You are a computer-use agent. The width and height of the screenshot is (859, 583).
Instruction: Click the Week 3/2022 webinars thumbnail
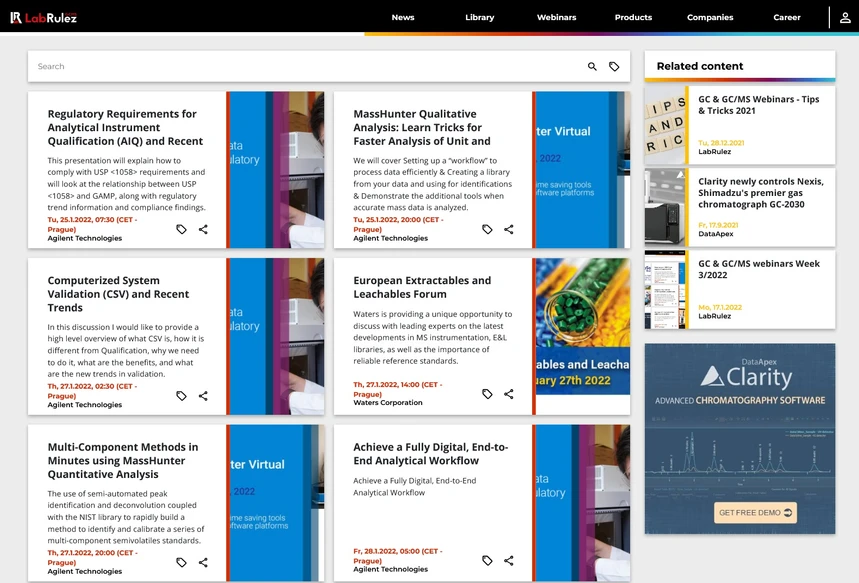(x=665, y=290)
